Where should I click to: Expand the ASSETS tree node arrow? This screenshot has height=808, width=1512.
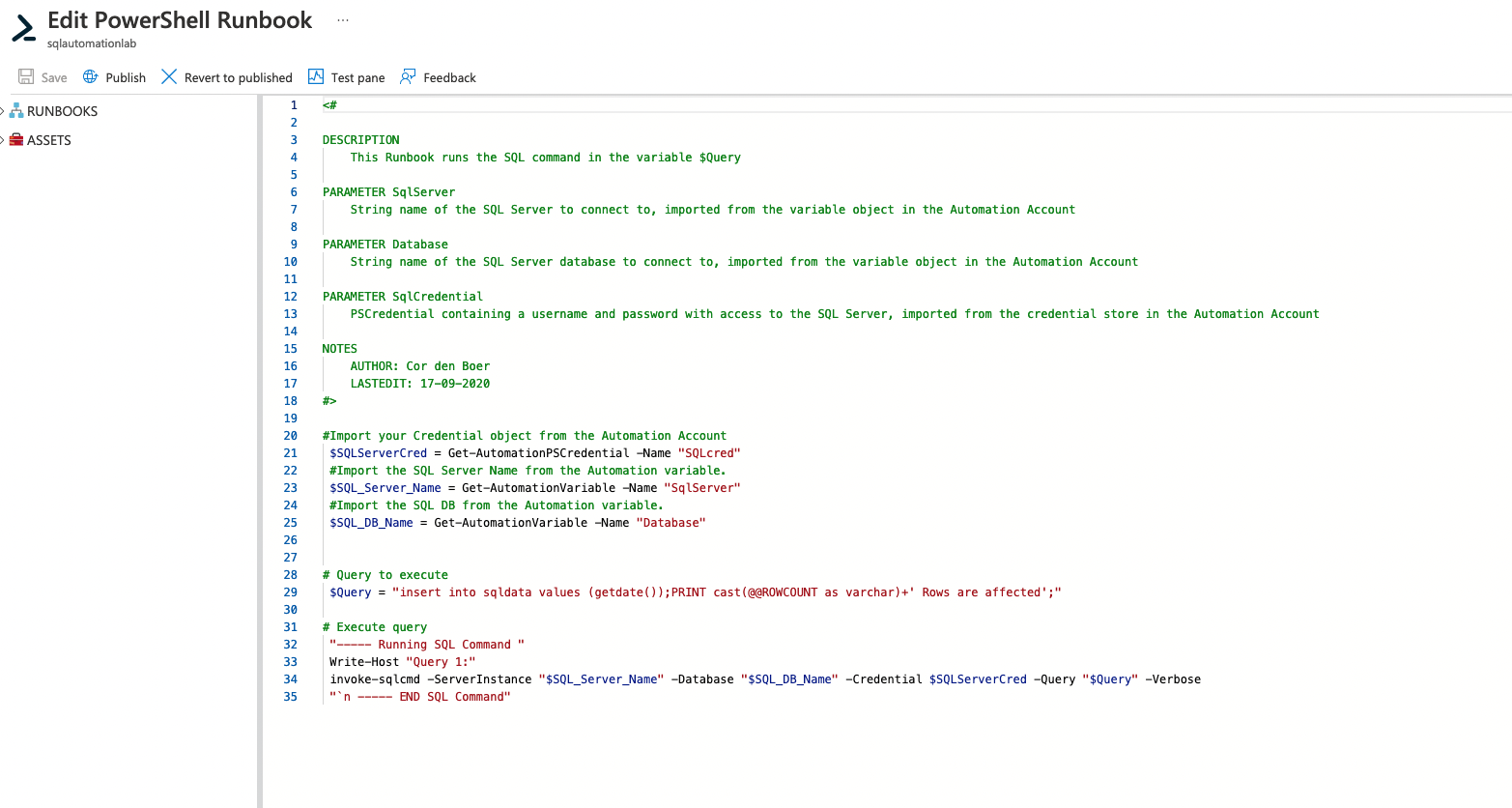click(3, 140)
